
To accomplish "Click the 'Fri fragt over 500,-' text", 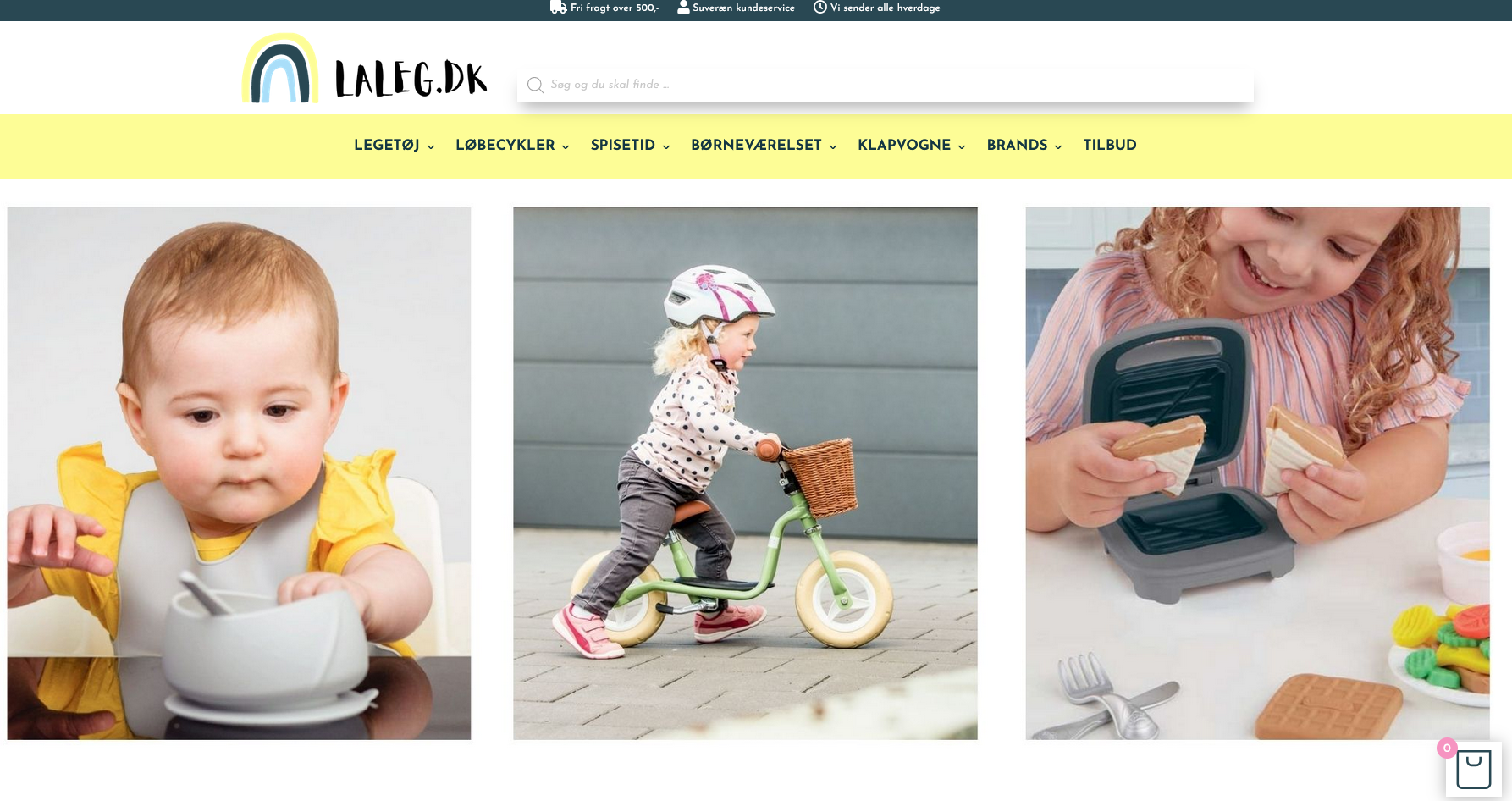I will pyautogui.click(x=615, y=8).
